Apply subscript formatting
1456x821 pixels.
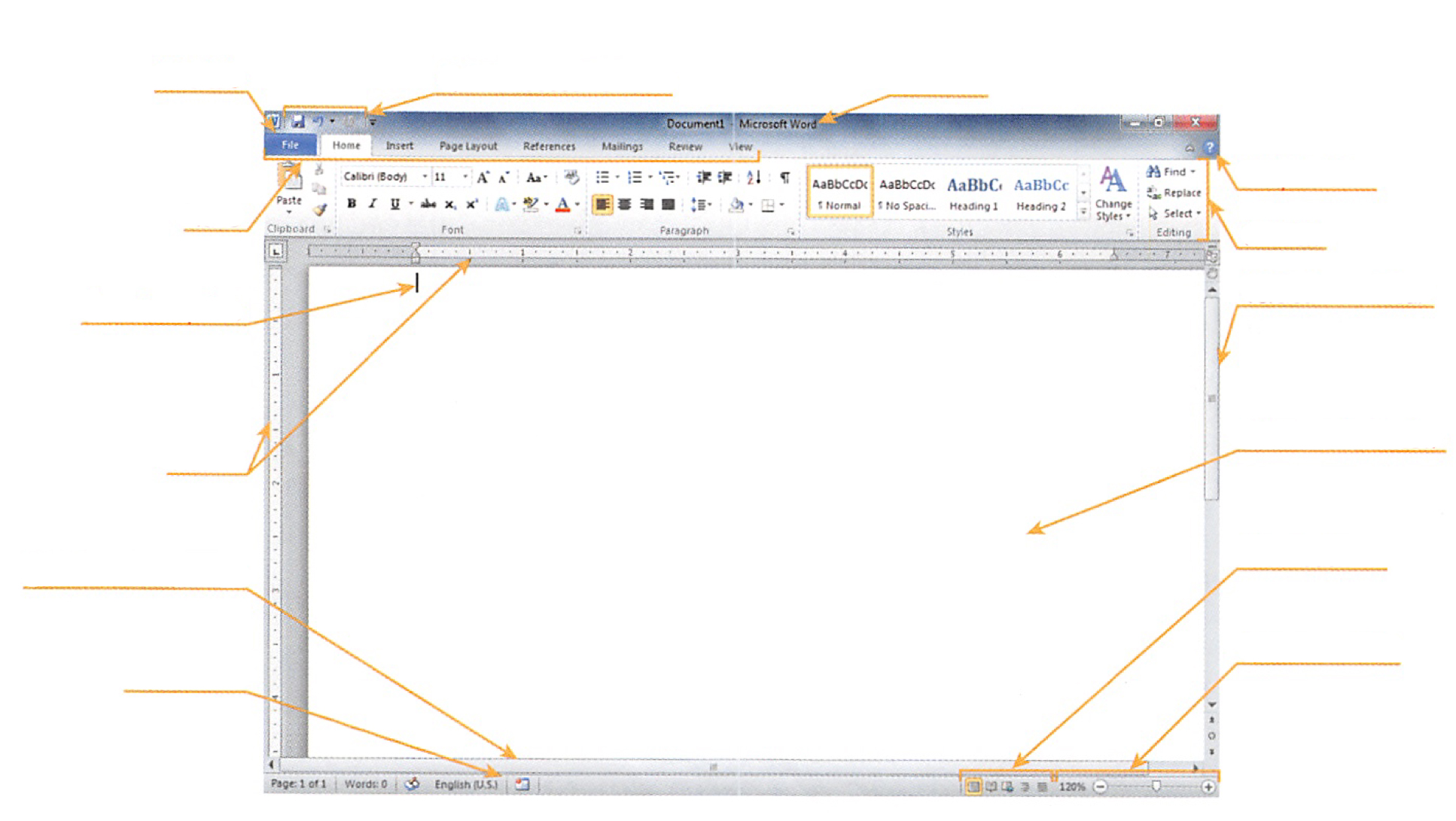click(x=449, y=204)
